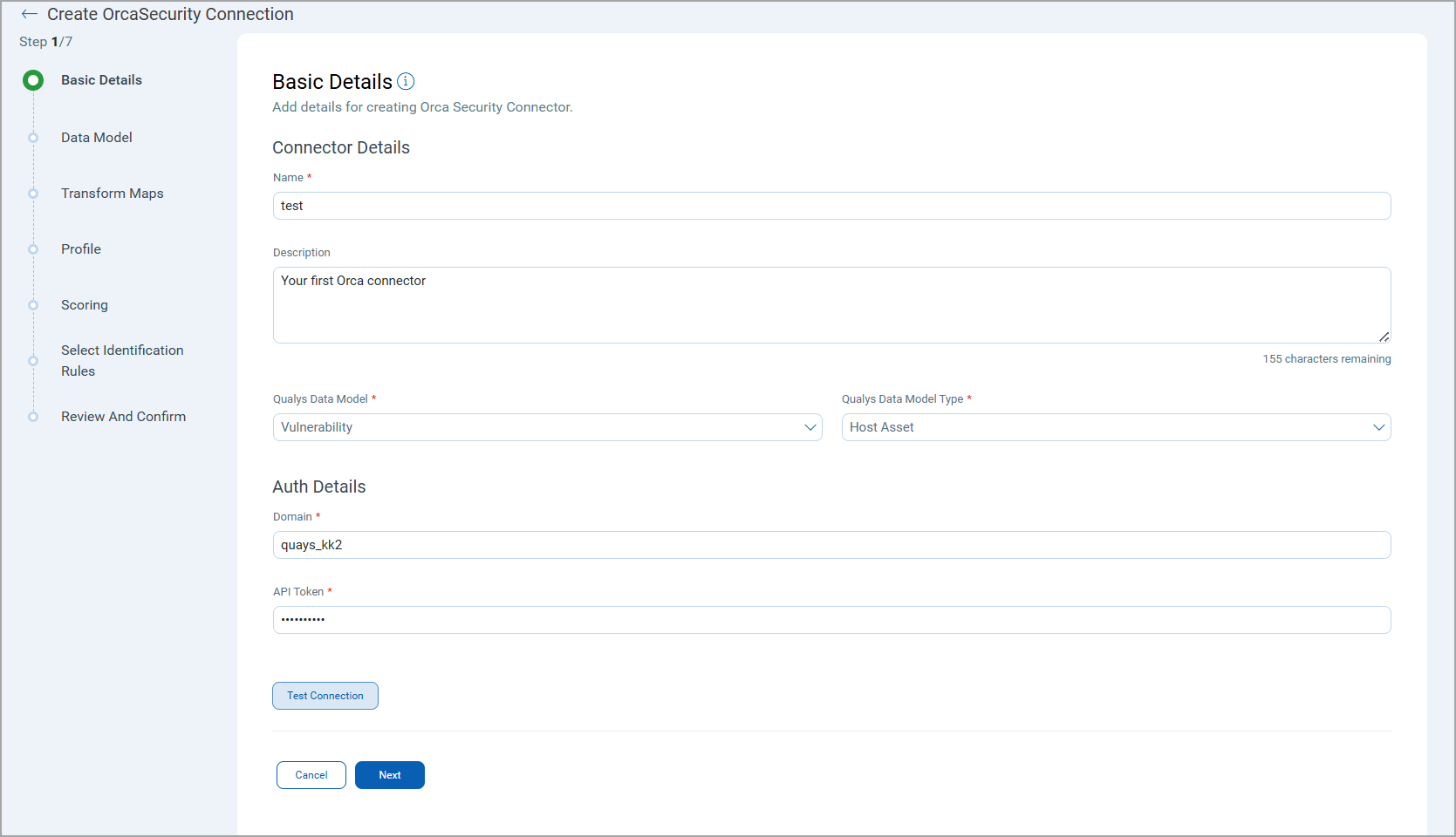This screenshot has width=1456, height=837.
Task: Jump to Review And Confirm step
Action: 123,417
